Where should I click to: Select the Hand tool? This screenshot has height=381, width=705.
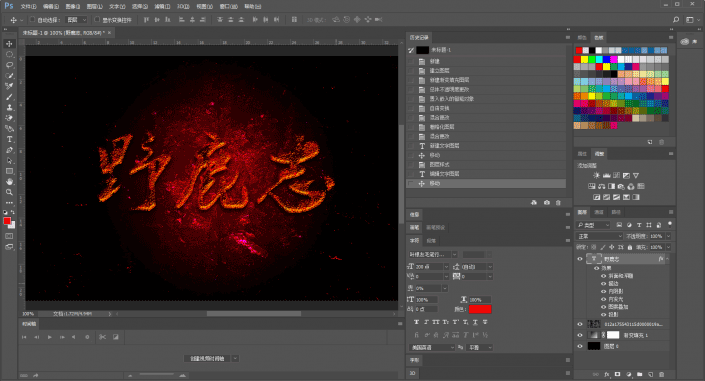point(9,182)
